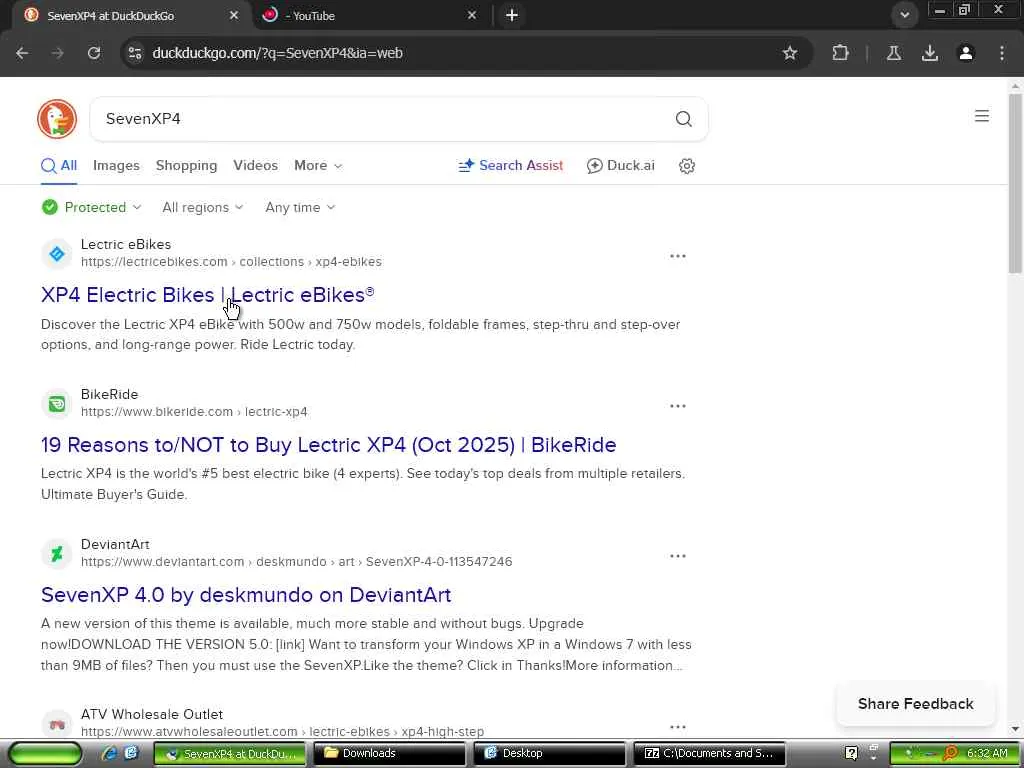Open the DuckDuckGo hamburger menu
Image resolution: width=1024 pixels, height=768 pixels.
click(982, 116)
